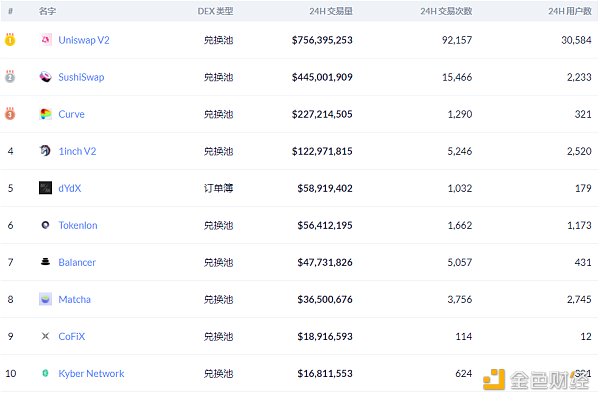Open the CoFiX link
Screen dimensions: 600x401
click(72, 336)
